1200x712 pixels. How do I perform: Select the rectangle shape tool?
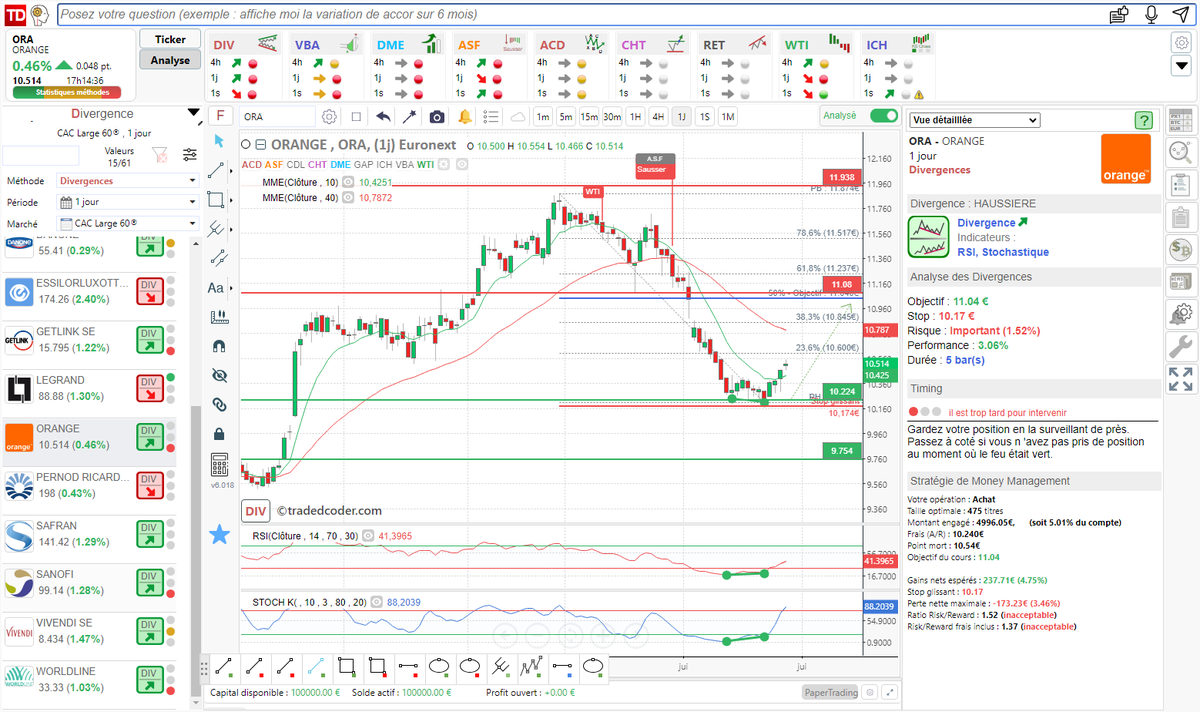pos(215,200)
